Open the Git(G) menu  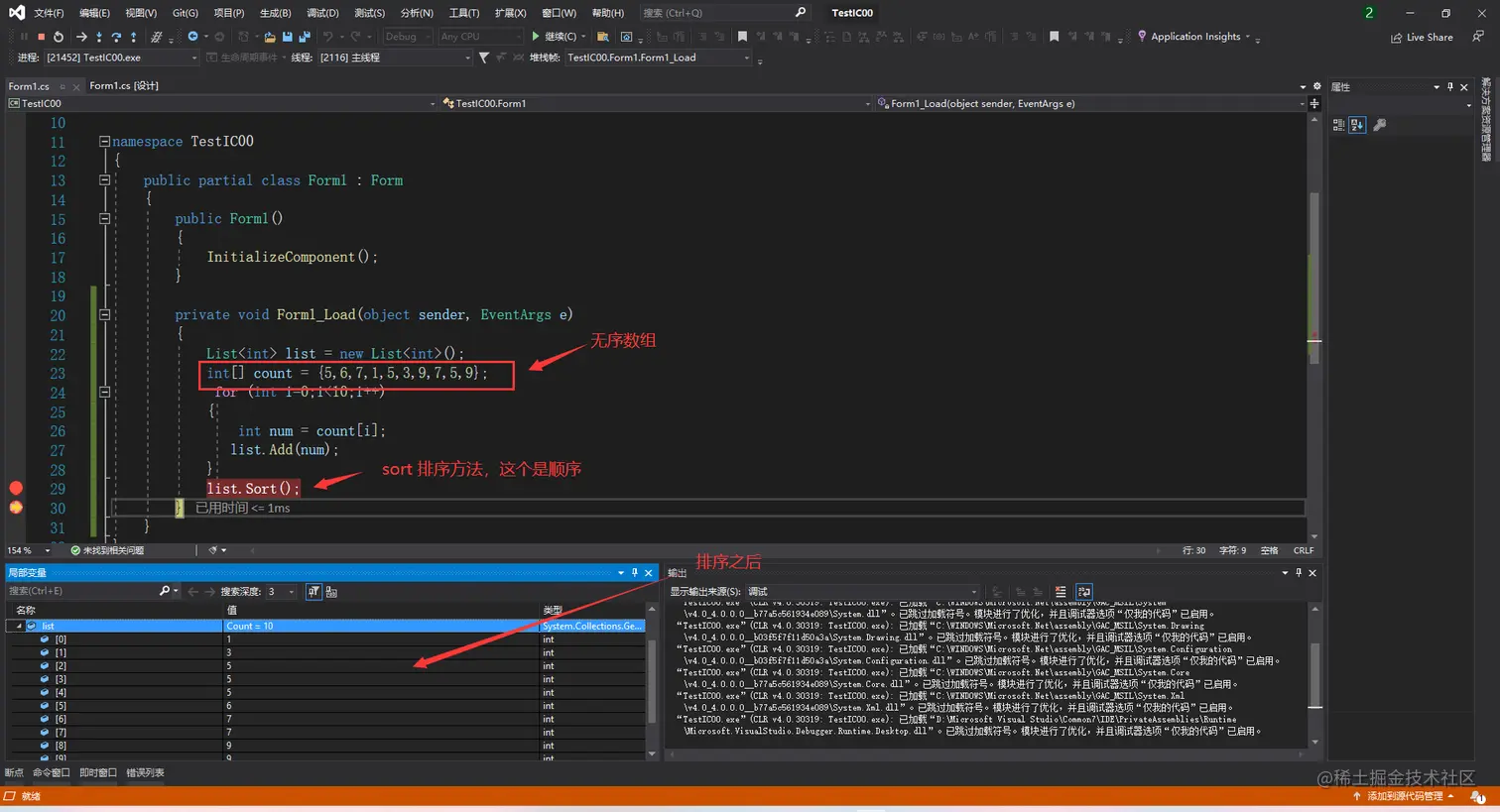click(x=185, y=13)
